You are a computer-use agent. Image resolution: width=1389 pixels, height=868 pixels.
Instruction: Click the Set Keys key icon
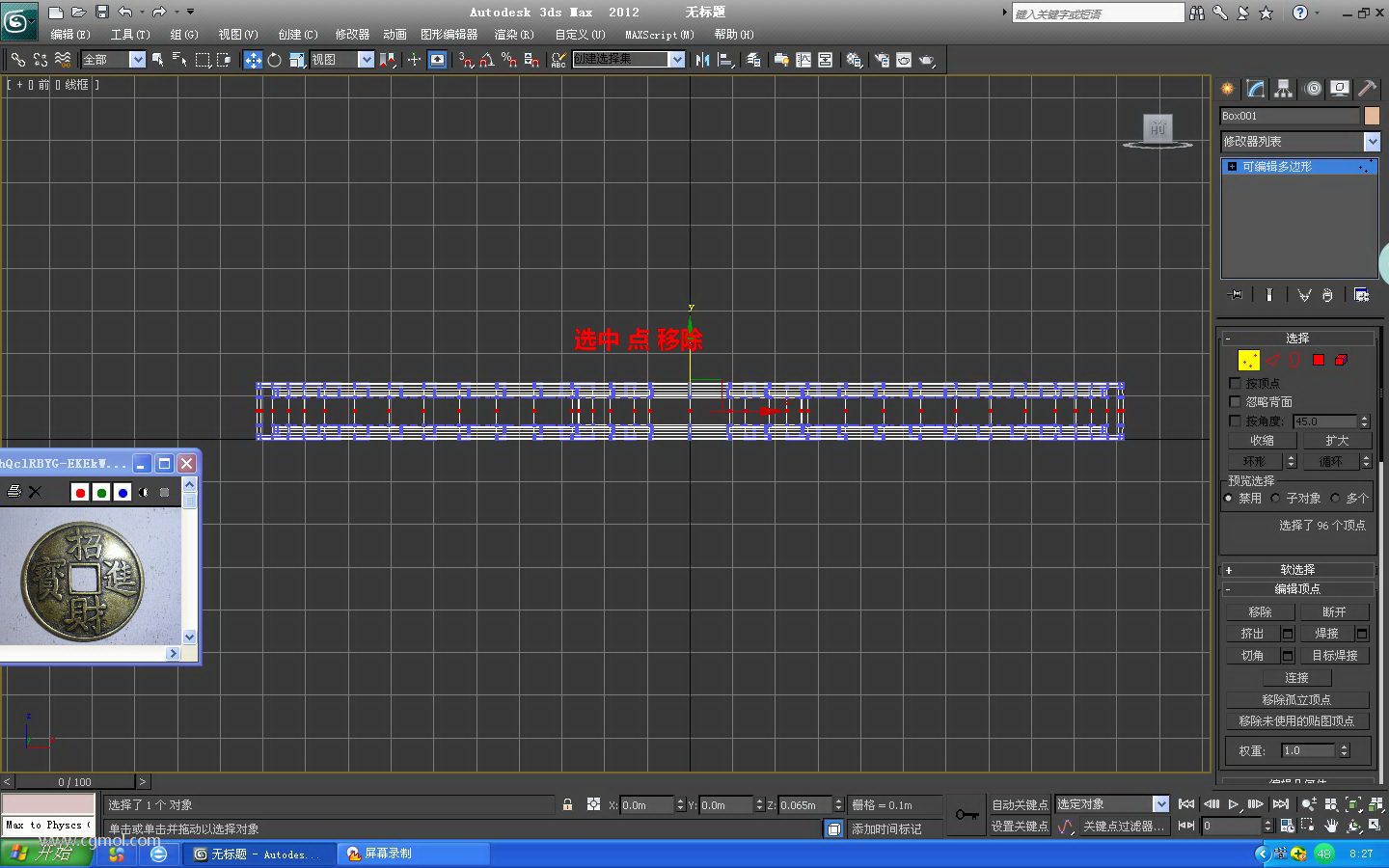point(967,815)
